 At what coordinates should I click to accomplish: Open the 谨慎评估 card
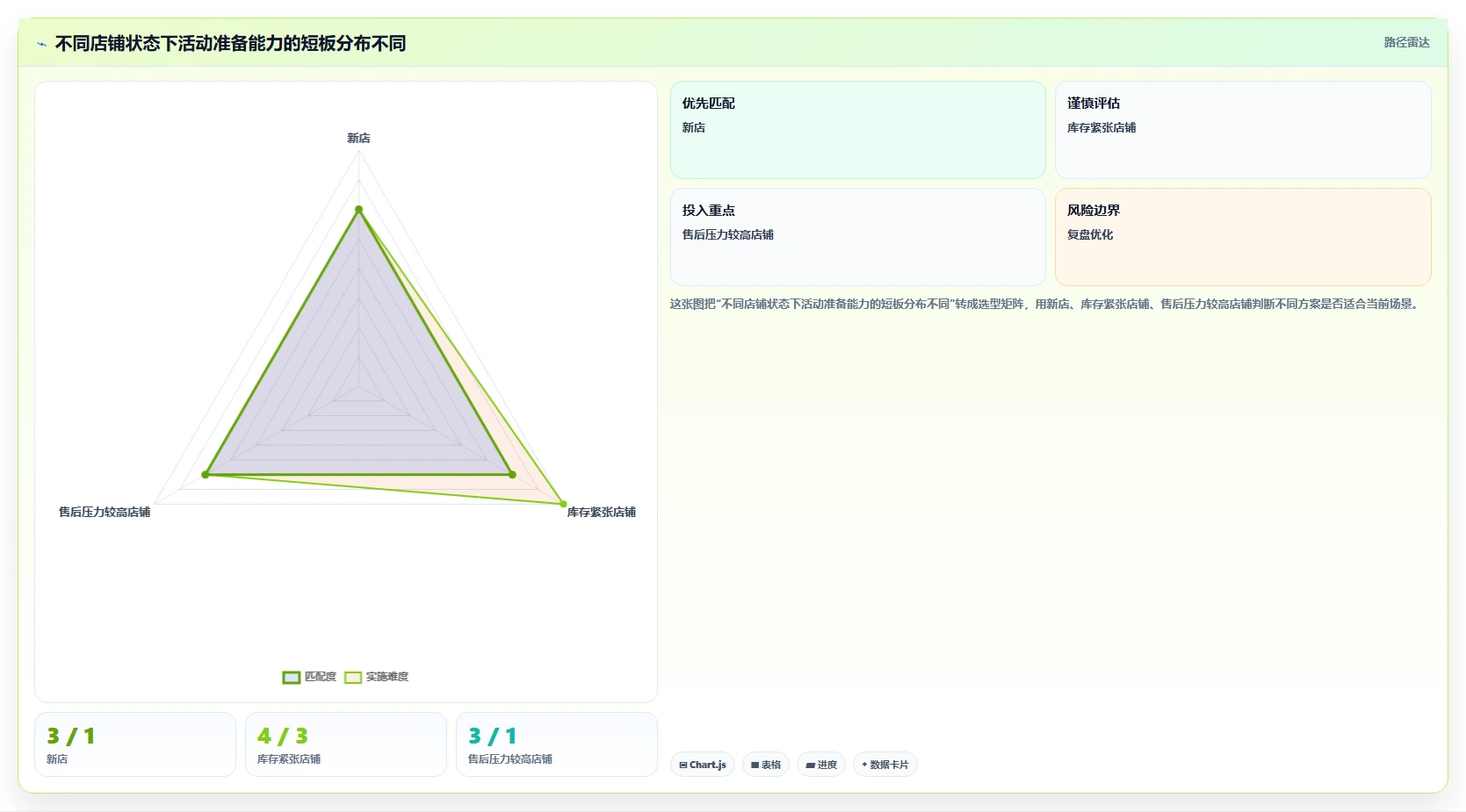(1243, 130)
